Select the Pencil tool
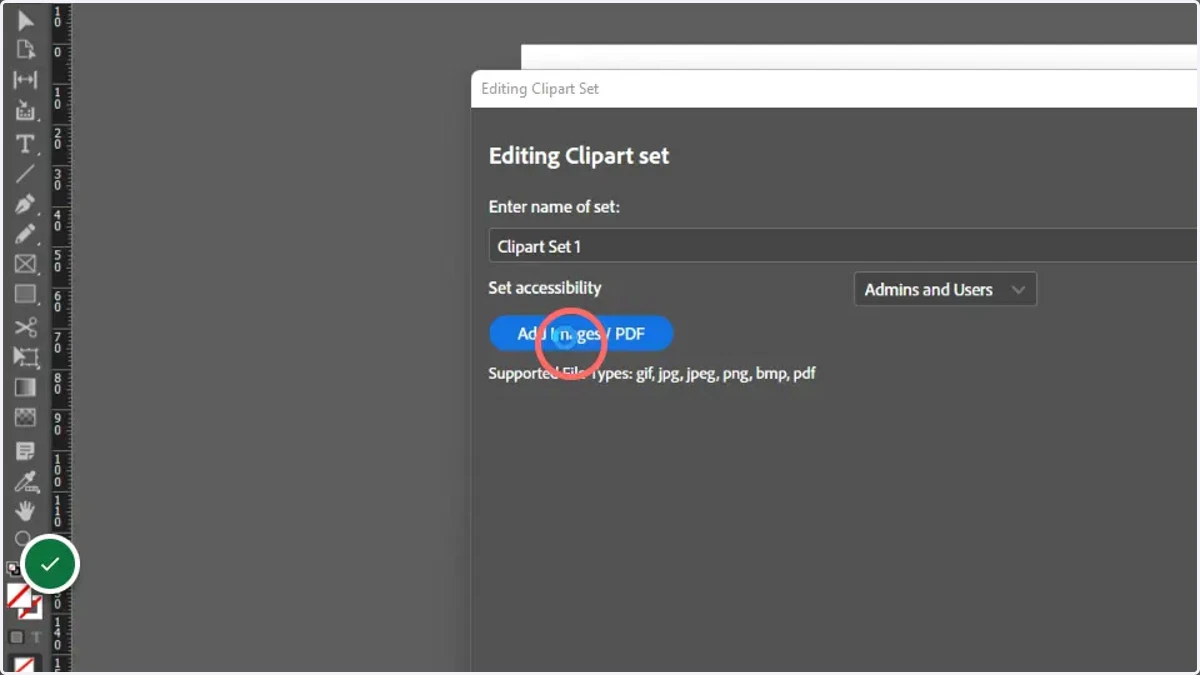This screenshot has height=675, width=1200. tap(25, 234)
